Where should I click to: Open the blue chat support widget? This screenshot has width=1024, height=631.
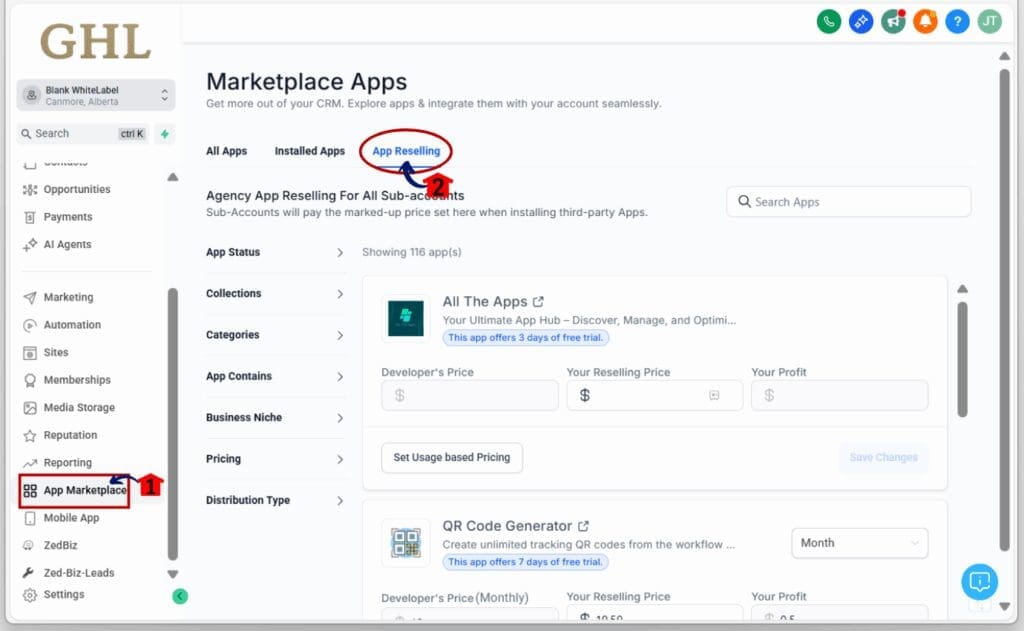point(979,581)
